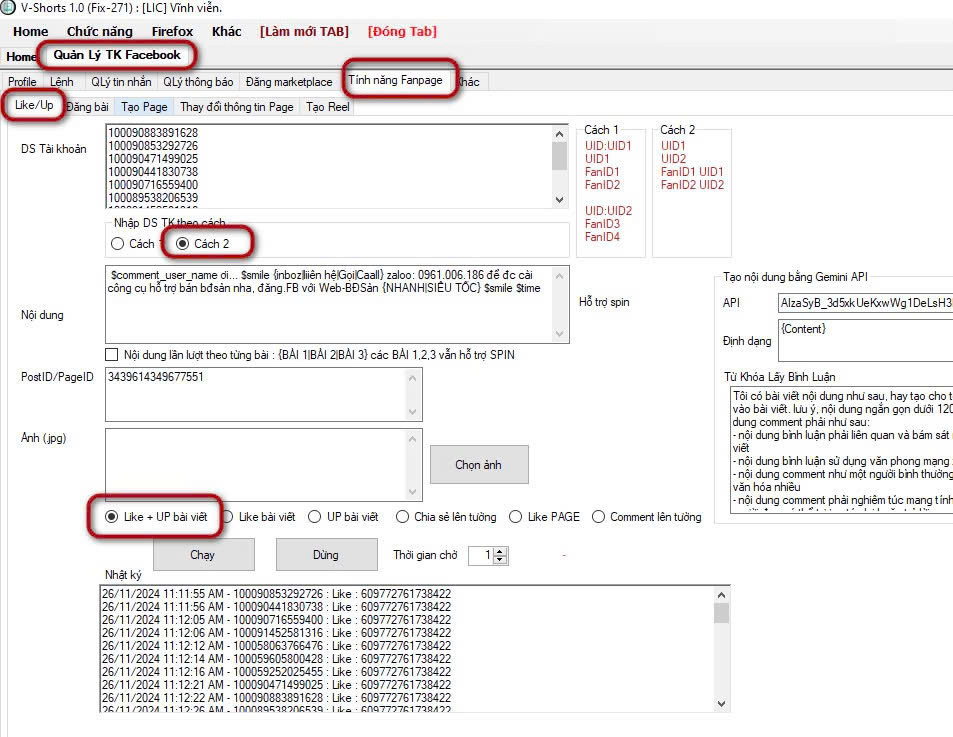Click the log entry at 11:12:05 AM

[x=277, y=620]
